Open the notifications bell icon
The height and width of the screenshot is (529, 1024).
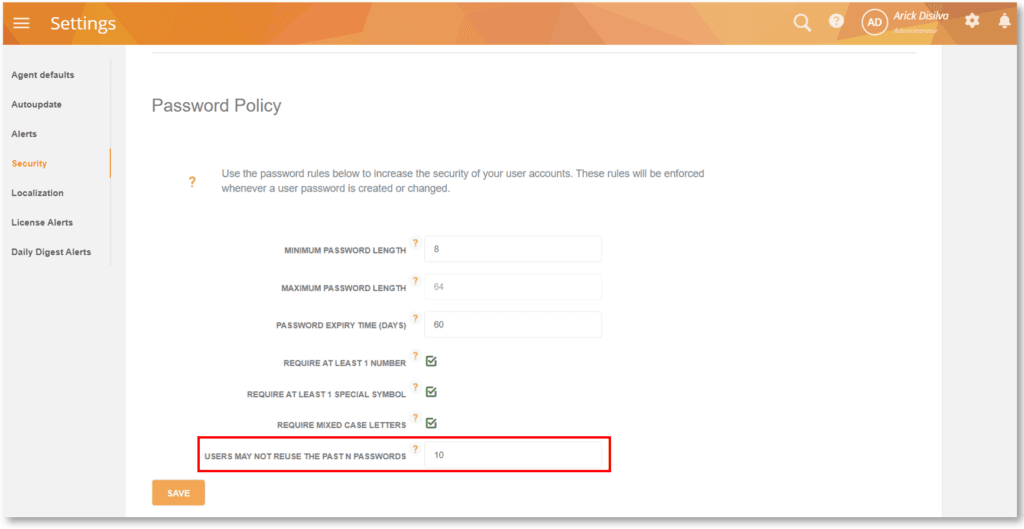pyautogui.click(x=1004, y=22)
